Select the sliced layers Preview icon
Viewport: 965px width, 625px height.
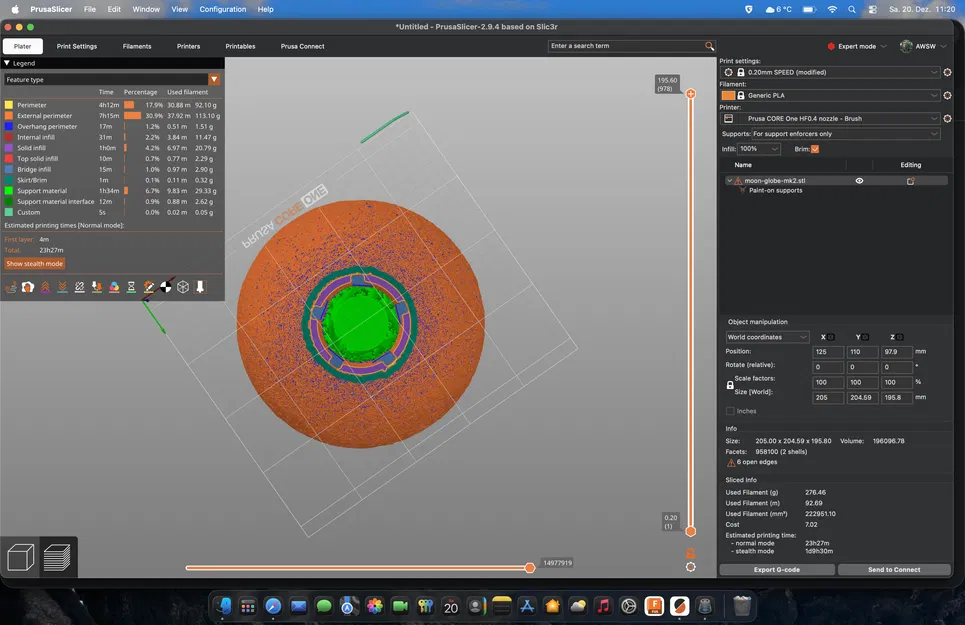coord(55,557)
